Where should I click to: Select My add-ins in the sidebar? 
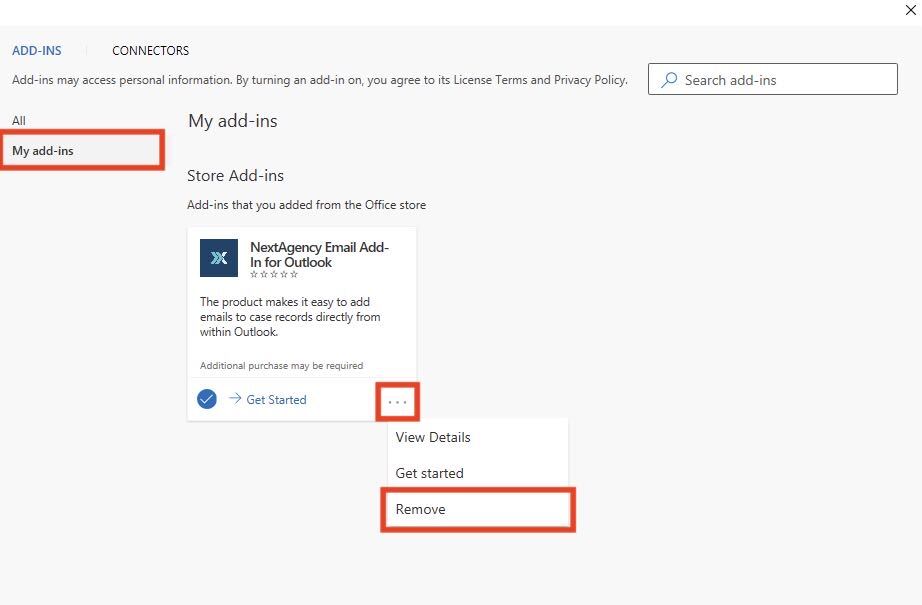tap(82, 151)
